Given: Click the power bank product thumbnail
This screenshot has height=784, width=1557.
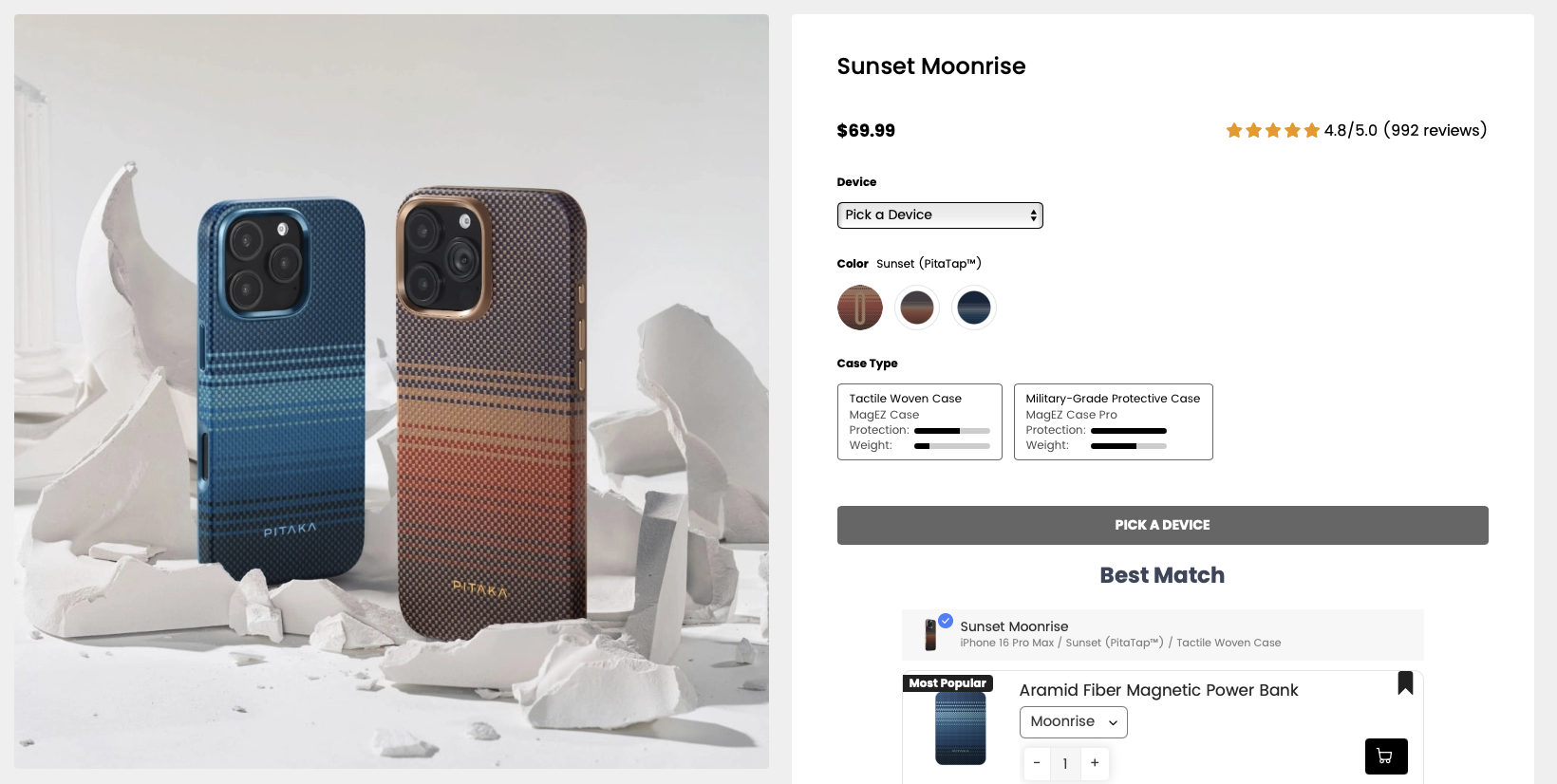Looking at the screenshot, I should click(x=961, y=728).
